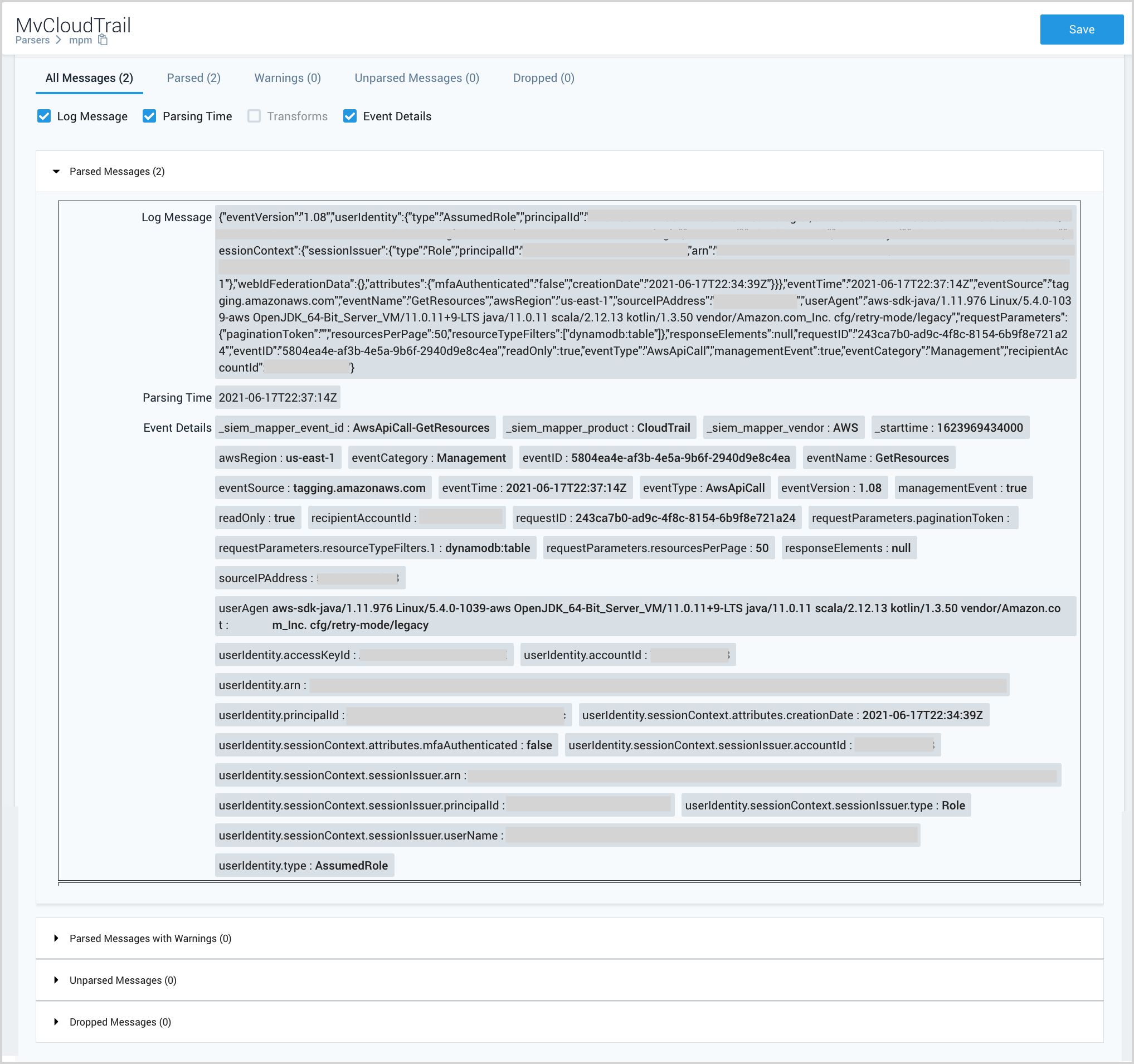The width and height of the screenshot is (1134, 1064).
Task: Open the Parsers breadcrumb link
Action: [32, 40]
